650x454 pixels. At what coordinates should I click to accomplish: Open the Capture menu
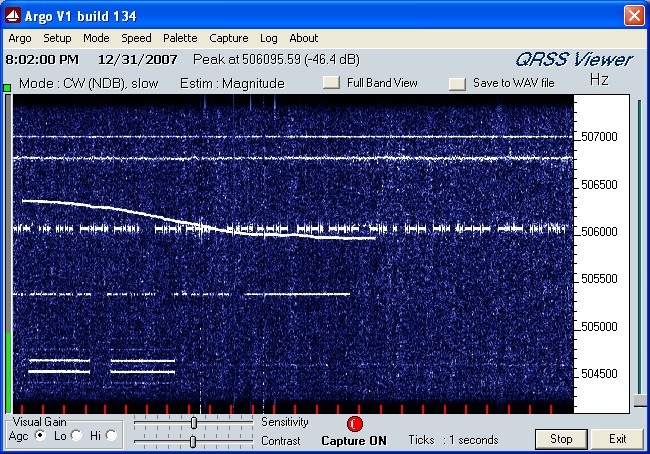(228, 38)
